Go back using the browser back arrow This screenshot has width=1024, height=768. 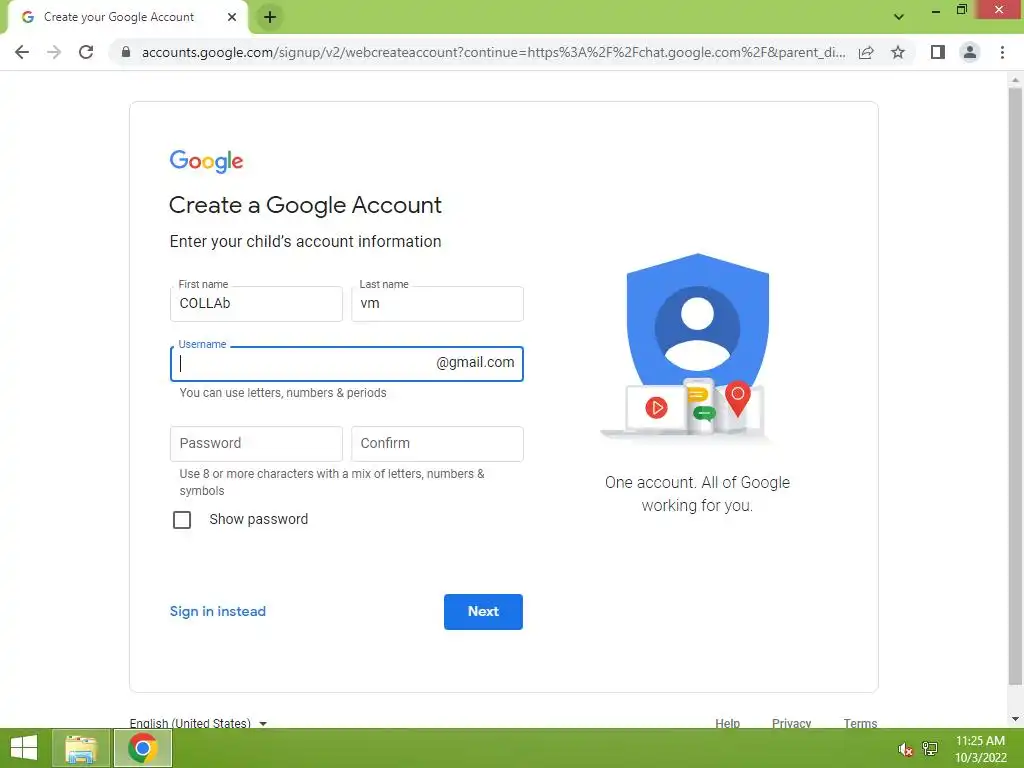pyautogui.click(x=22, y=52)
